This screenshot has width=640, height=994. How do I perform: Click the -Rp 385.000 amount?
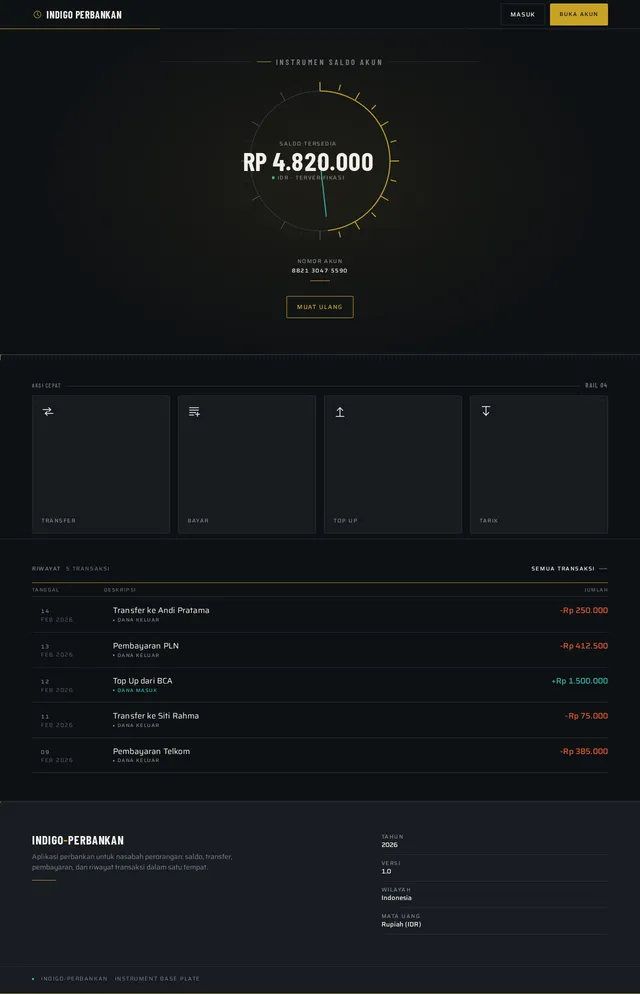pyautogui.click(x=584, y=751)
